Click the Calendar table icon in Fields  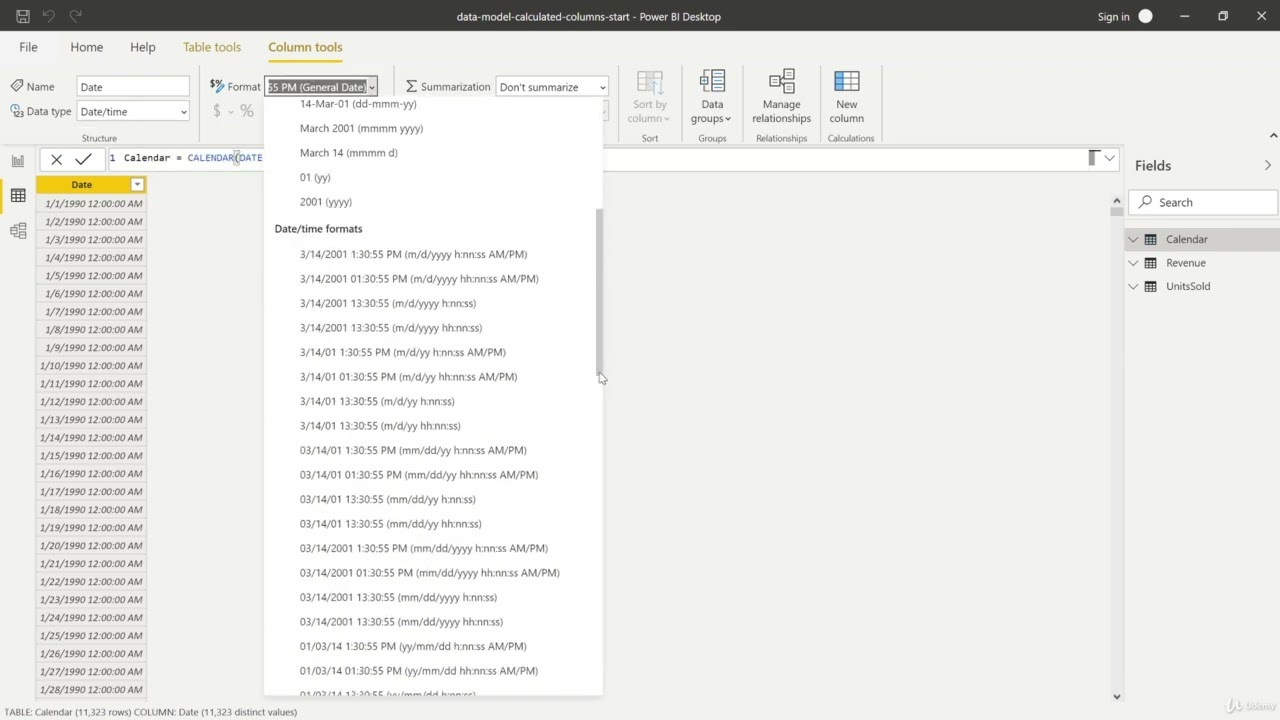tap(1151, 239)
